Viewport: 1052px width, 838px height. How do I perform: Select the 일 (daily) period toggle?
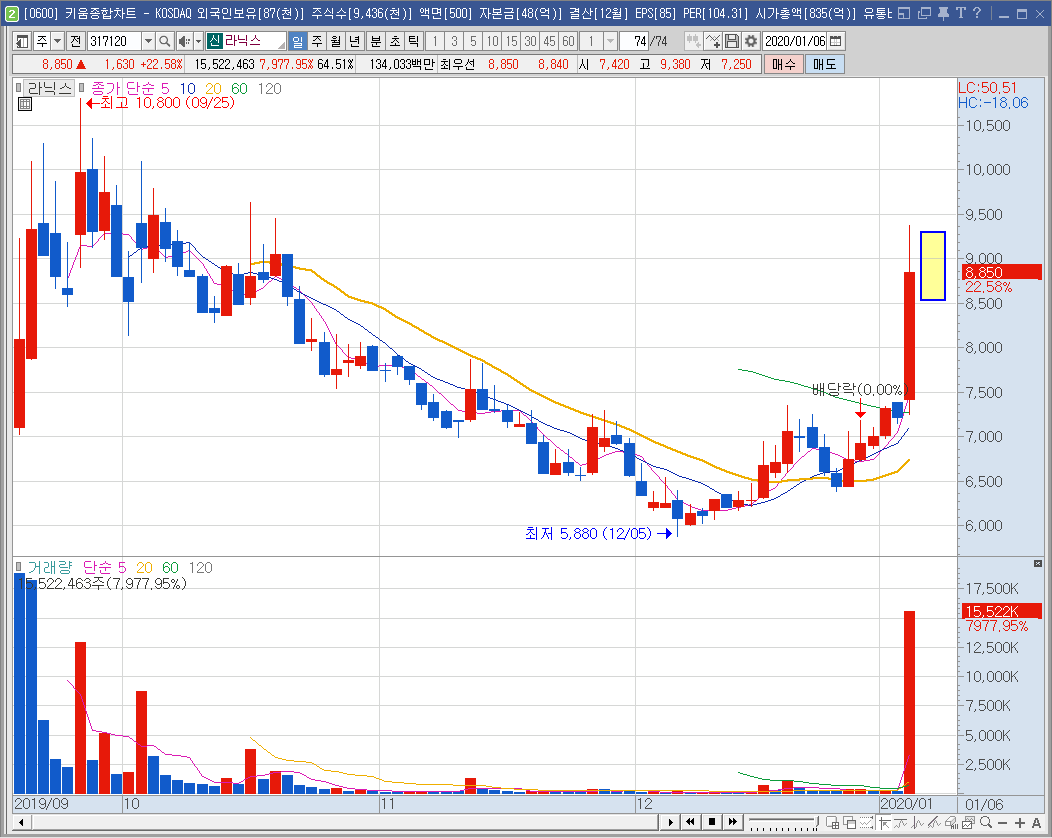point(298,42)
